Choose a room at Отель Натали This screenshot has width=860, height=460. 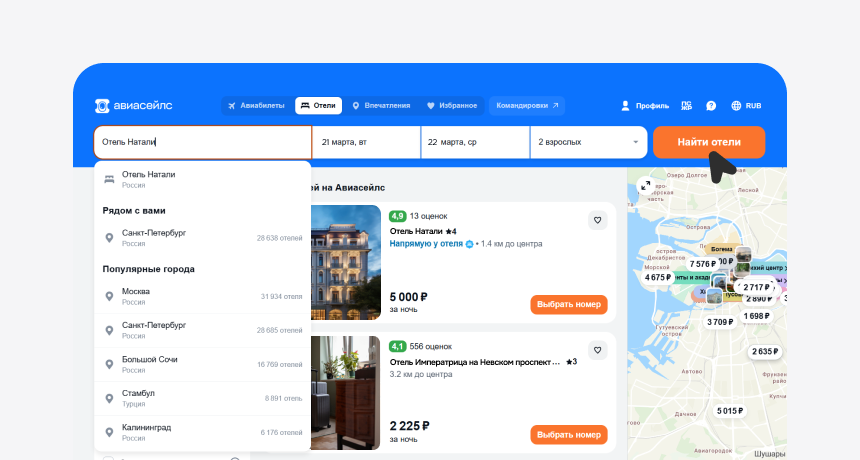568,305
